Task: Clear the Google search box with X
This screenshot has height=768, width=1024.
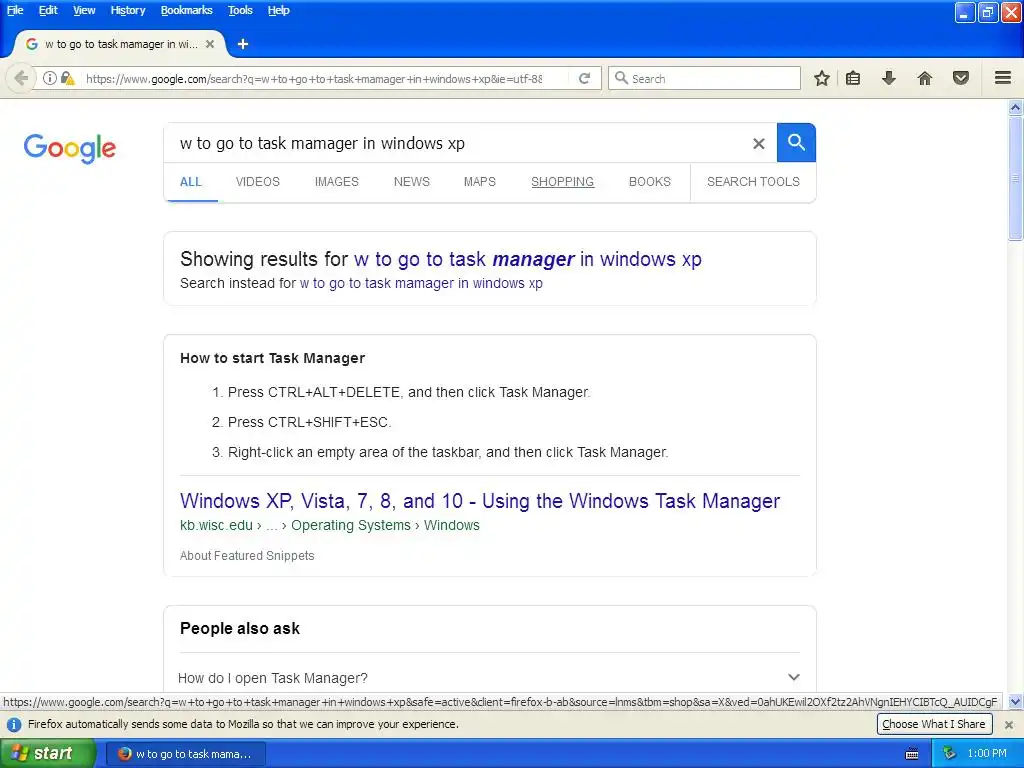Action: [758, 144]
